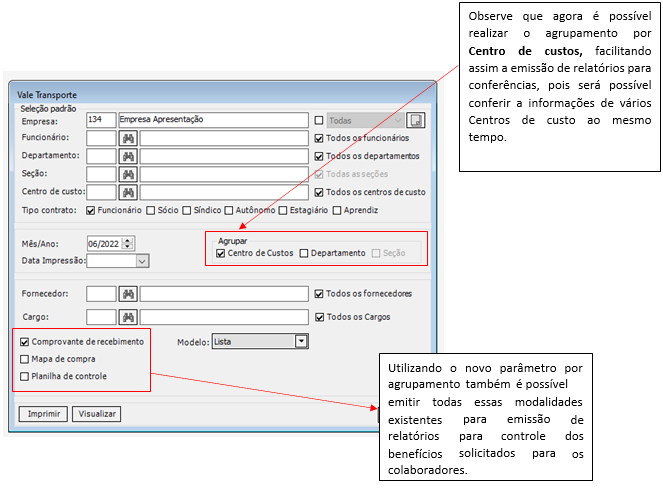Image resolution: width=663 pixels, height=488 pixels.
Task: Open the Data Impressão date dropdown
Action: pos(142,261)
